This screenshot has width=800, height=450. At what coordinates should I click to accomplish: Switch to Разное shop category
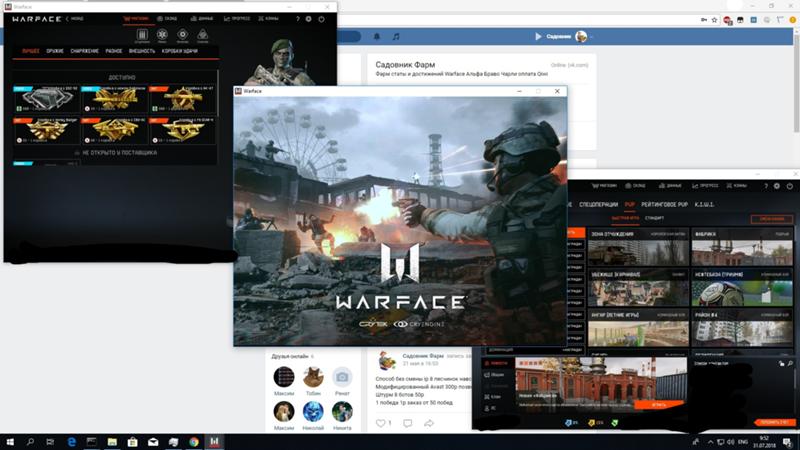(x=114, y=51)
